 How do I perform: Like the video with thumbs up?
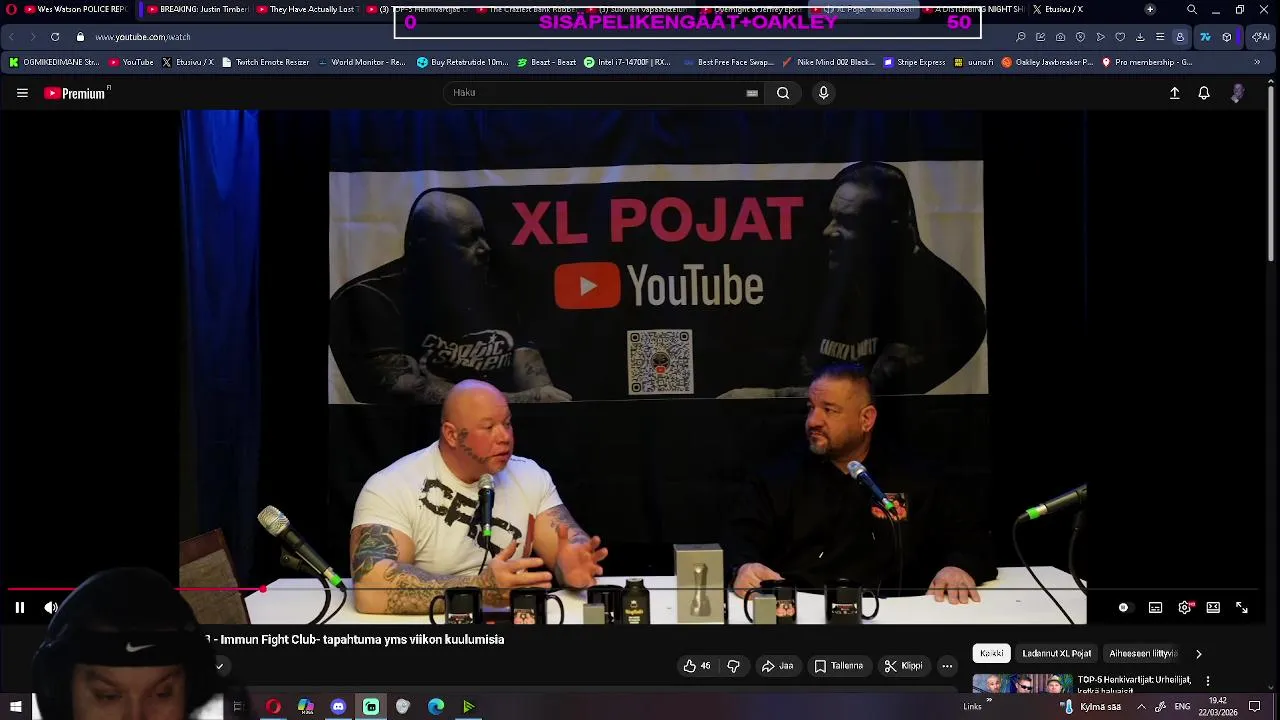point(697,666)
